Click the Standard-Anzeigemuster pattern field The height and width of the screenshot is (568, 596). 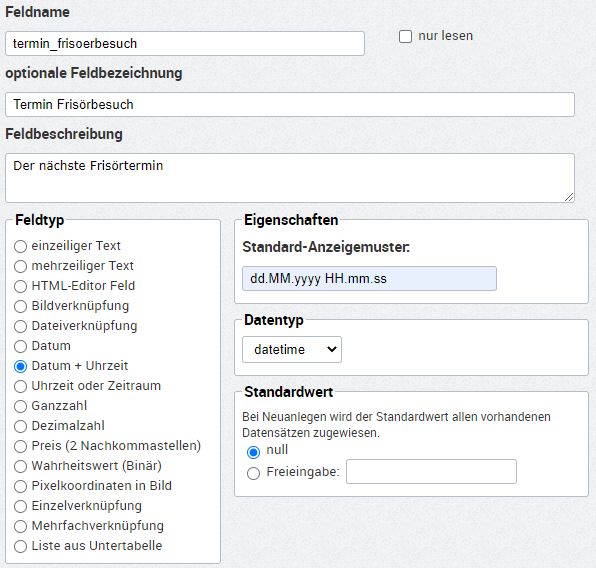coord(369,279)
